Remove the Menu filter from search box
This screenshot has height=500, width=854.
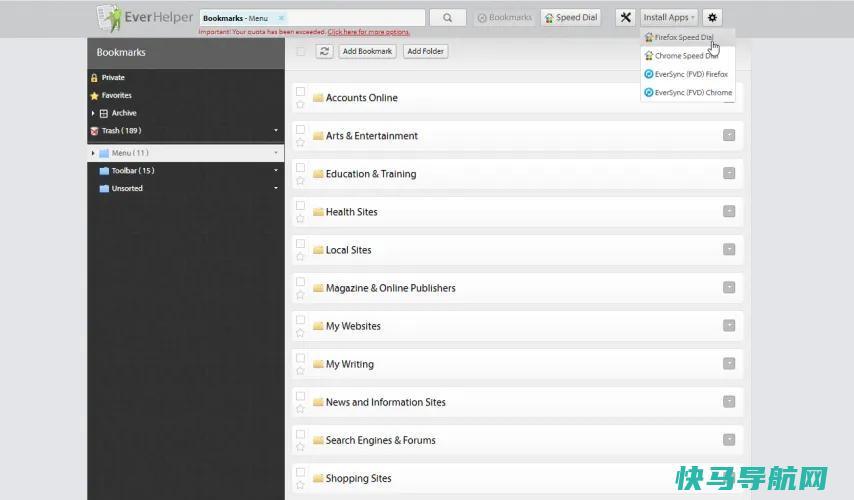(x=281, y=18)
